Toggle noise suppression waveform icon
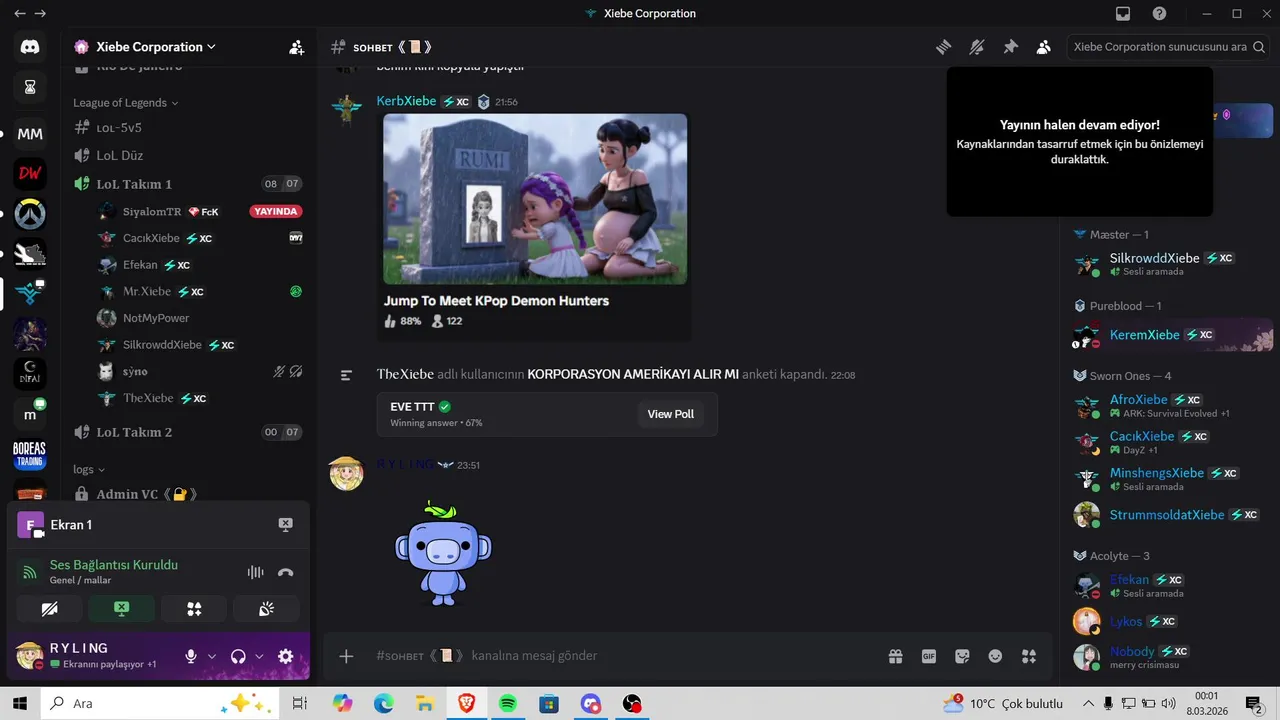 [256, 572]
